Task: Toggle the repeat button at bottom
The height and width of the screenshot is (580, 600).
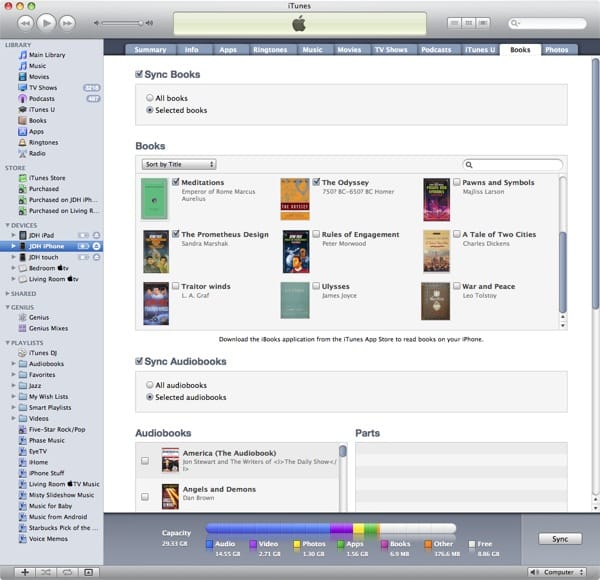Action: (67, 572)
